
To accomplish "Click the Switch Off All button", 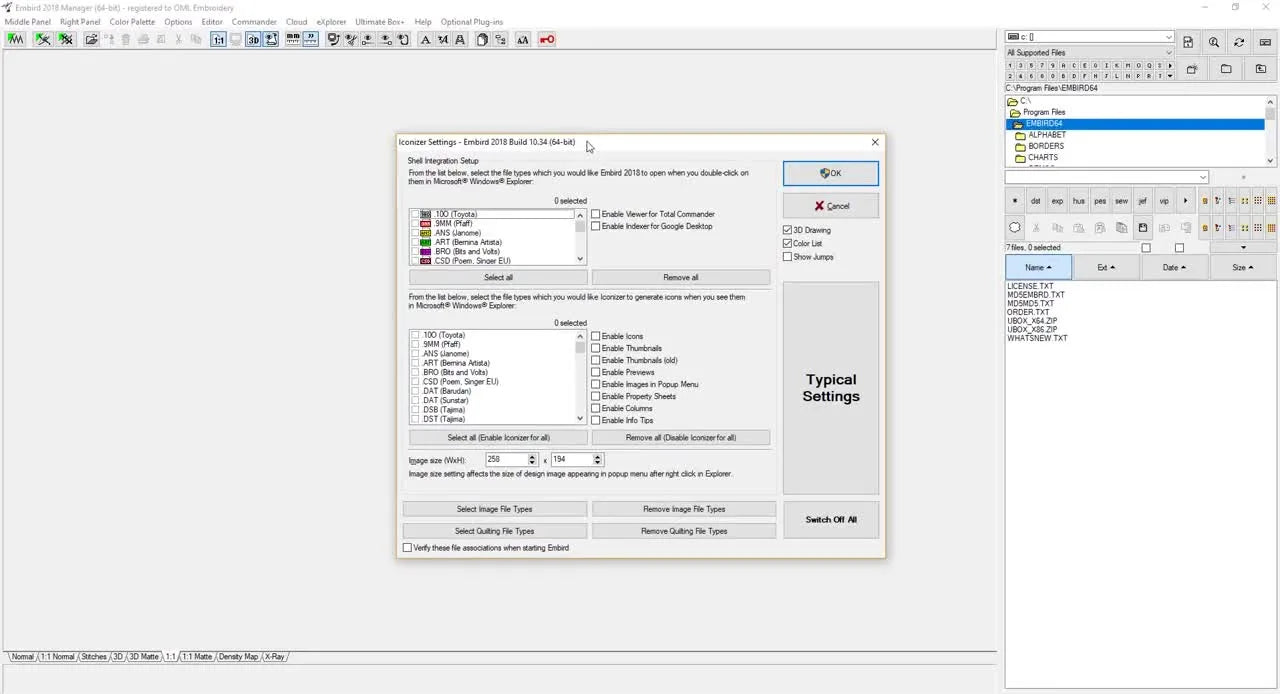I will 831,519.
